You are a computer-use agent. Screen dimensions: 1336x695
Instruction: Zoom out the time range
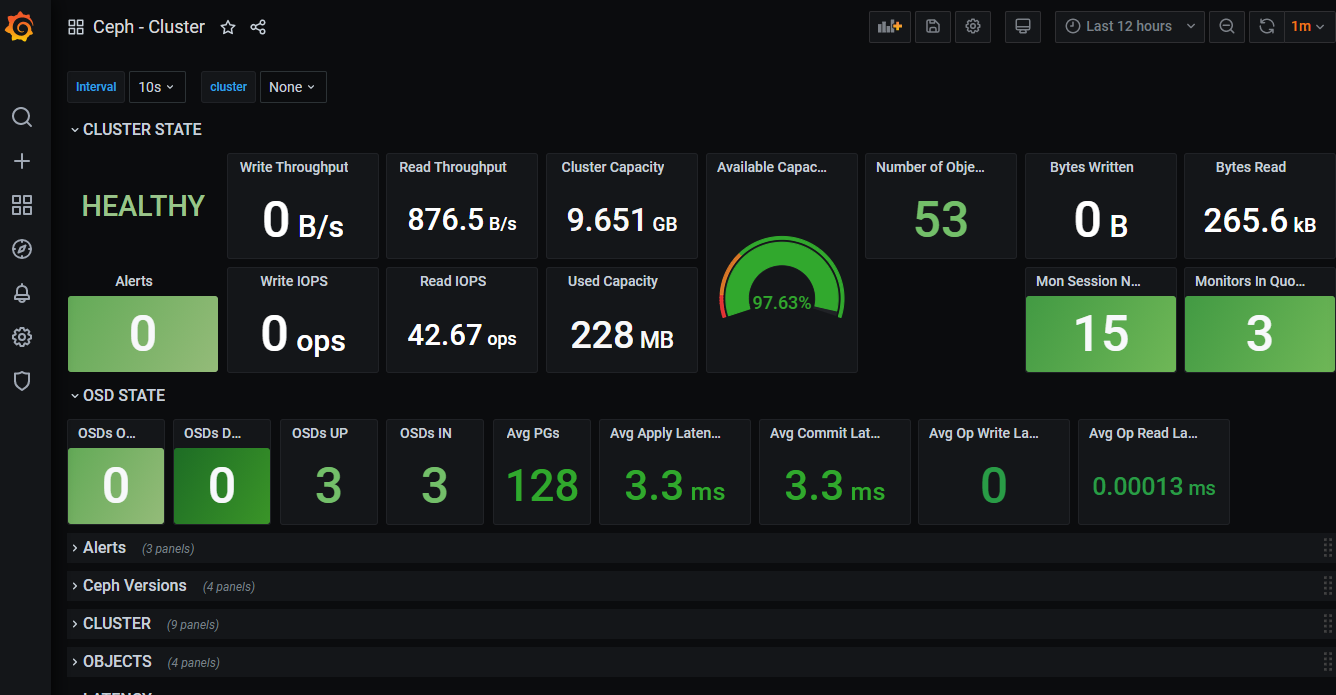click(x=1226, y=27)
